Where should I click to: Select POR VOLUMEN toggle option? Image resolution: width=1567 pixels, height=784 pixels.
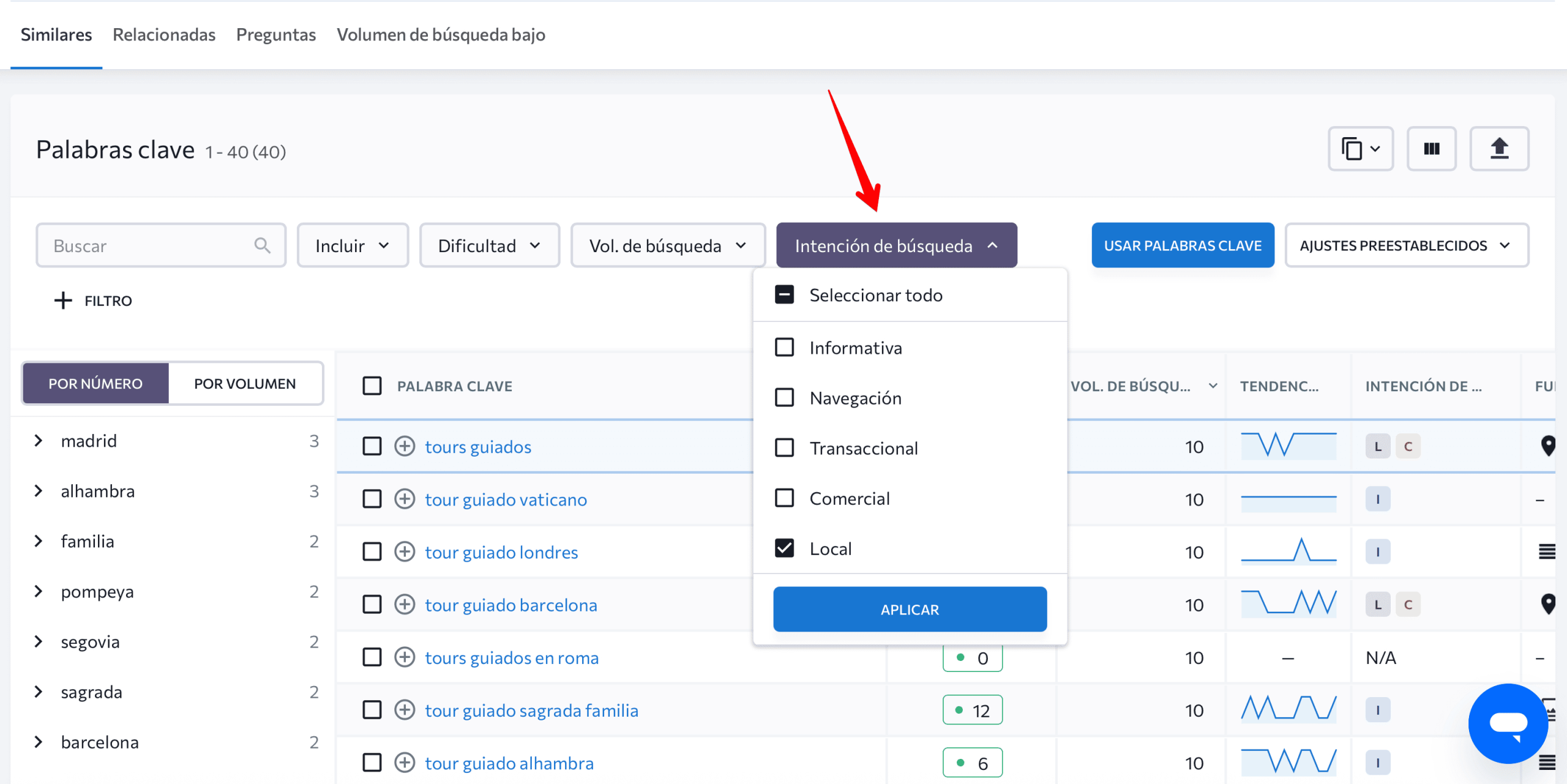pyautogui.click(x=245, y=384)
